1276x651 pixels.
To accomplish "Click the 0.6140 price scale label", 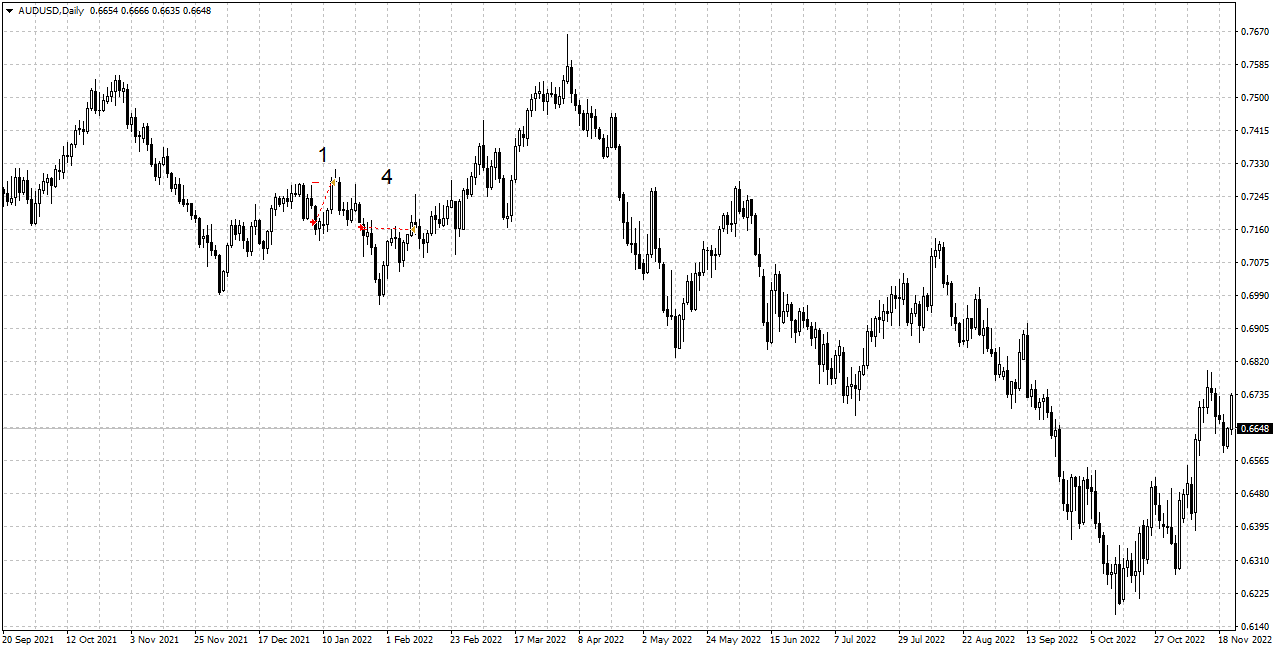I will click(x=1255, y=626).
